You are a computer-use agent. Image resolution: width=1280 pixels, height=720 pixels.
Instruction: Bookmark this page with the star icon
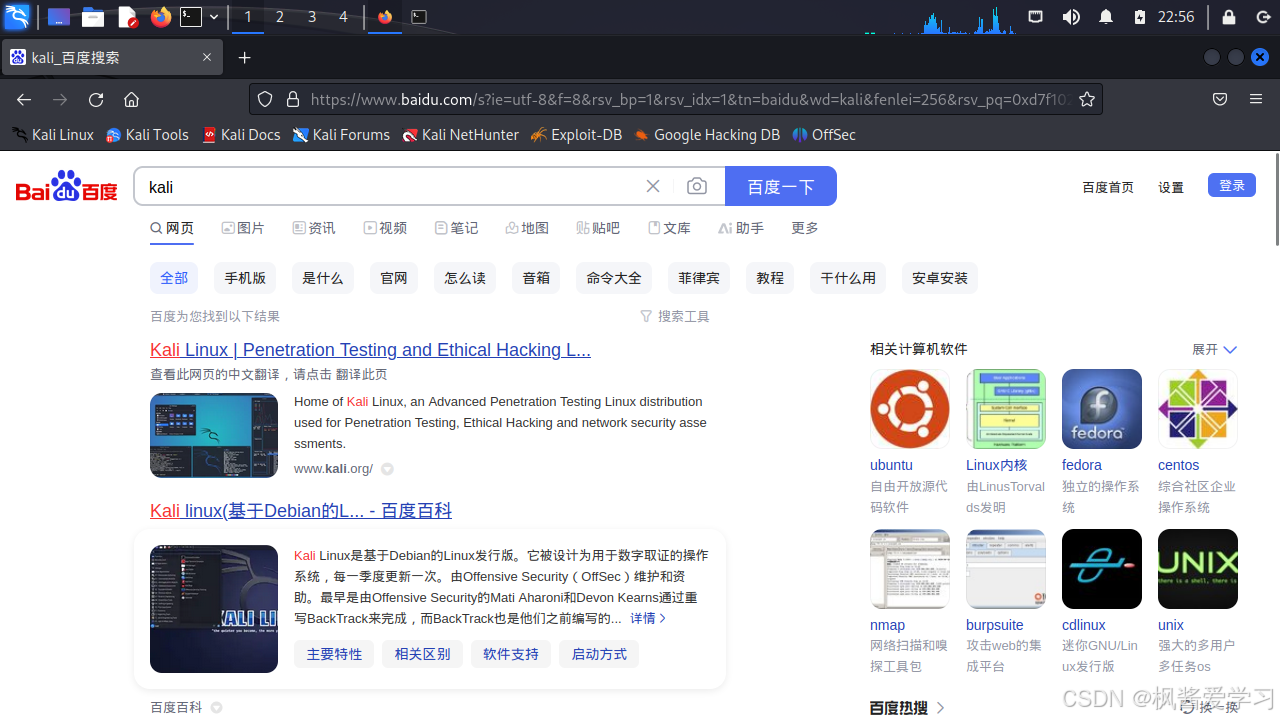(1087, 99)
